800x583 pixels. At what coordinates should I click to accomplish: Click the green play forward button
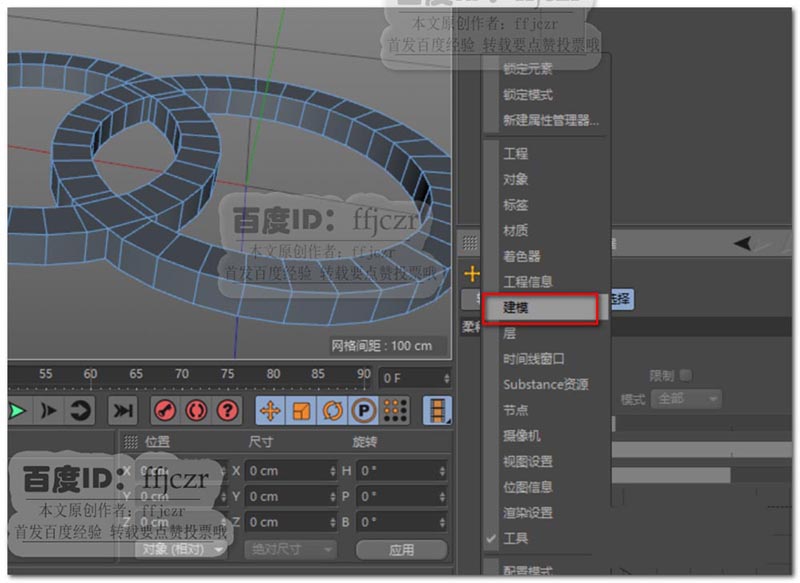pos(16,411)
